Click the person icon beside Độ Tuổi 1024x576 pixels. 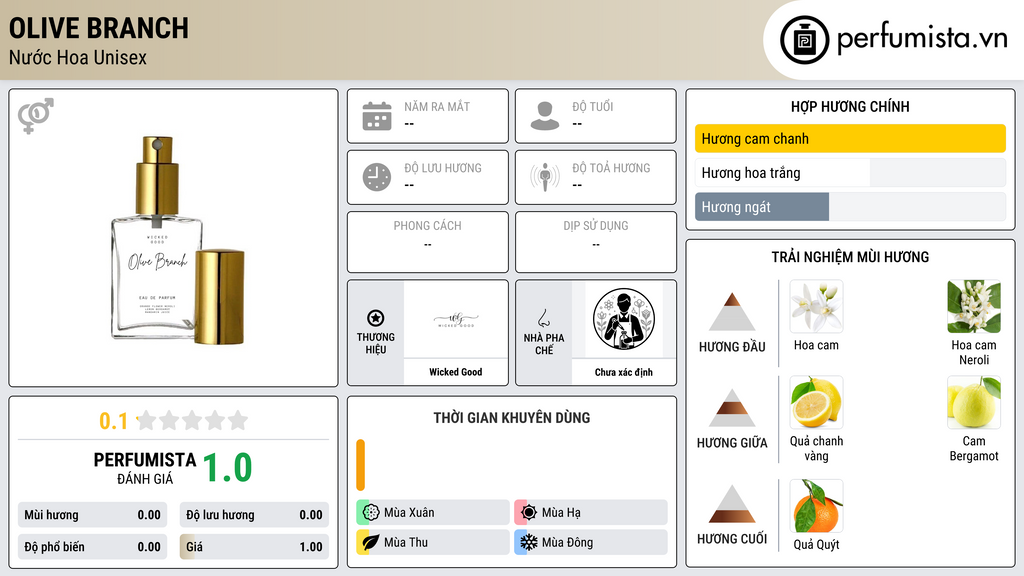click(x=545, y=116)
